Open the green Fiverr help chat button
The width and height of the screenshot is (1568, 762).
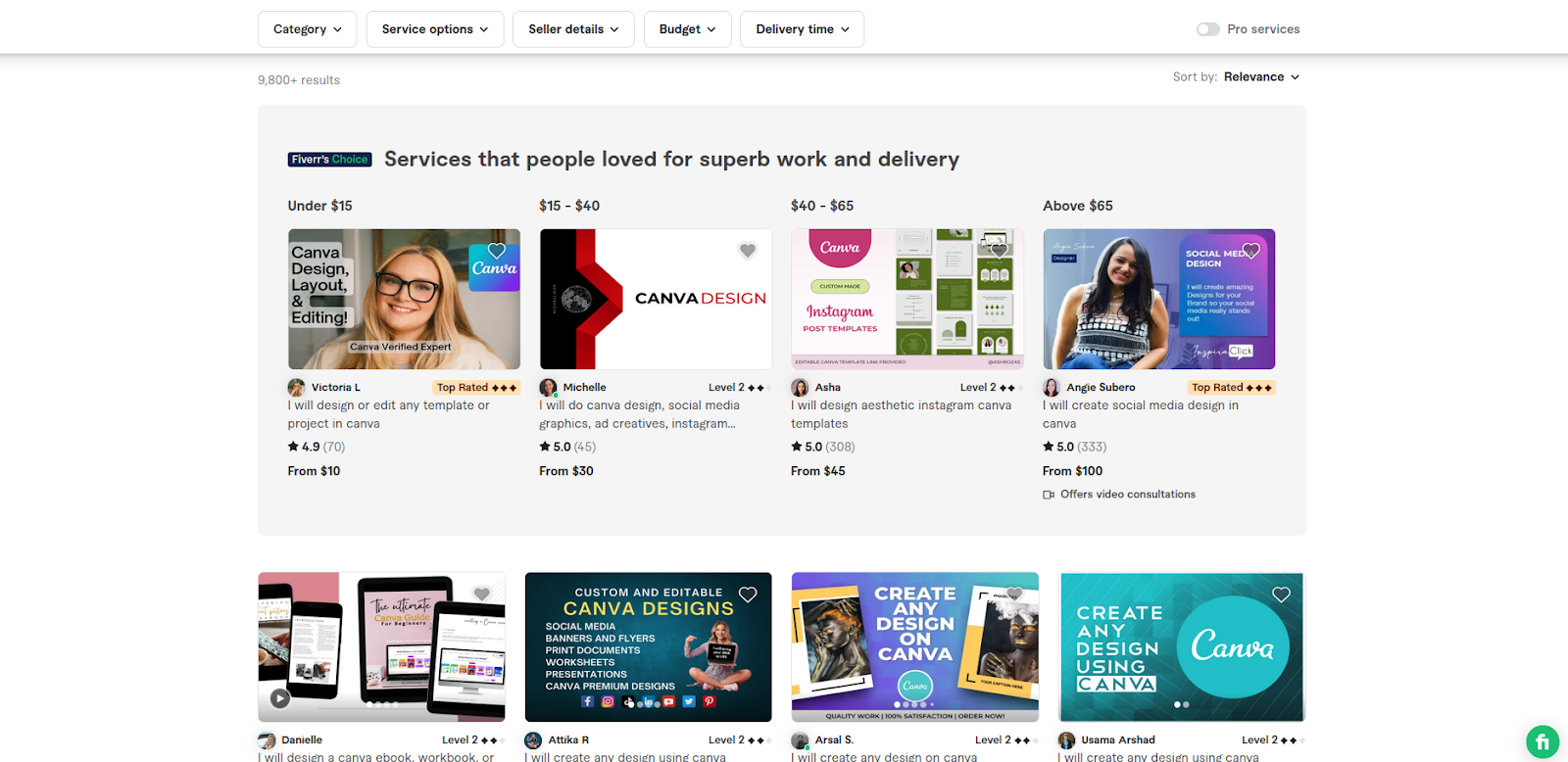1543,741
